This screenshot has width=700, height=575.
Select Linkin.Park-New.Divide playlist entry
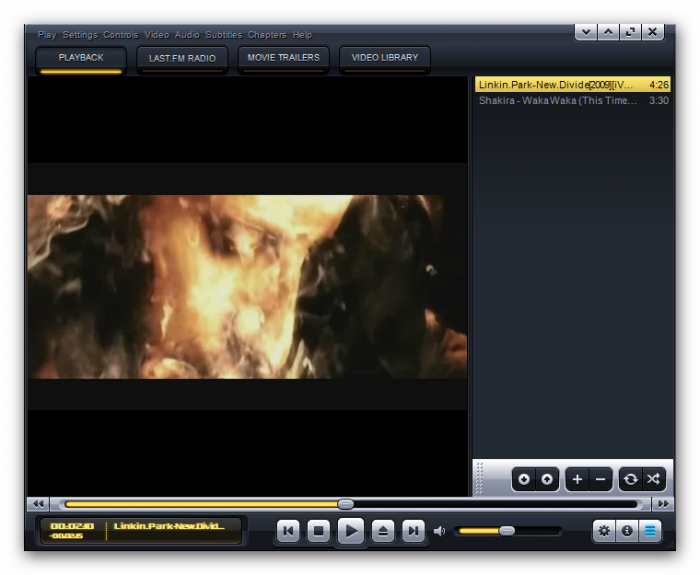point(573,84)
